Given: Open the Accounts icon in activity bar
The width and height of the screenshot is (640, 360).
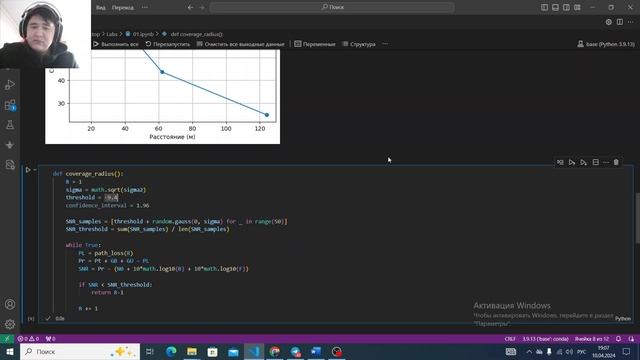Looking at the screenshot, I should coord(10,304).
